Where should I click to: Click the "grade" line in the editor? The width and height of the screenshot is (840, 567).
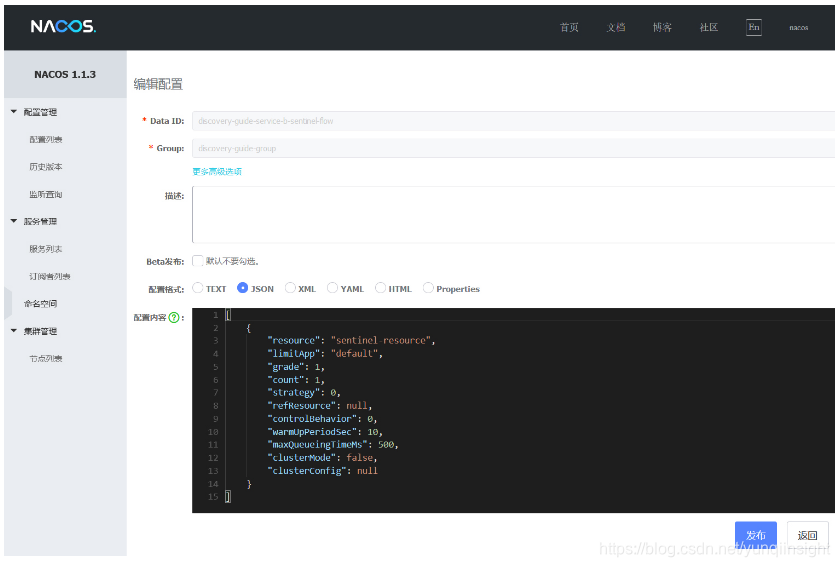[x=296, y=367]
